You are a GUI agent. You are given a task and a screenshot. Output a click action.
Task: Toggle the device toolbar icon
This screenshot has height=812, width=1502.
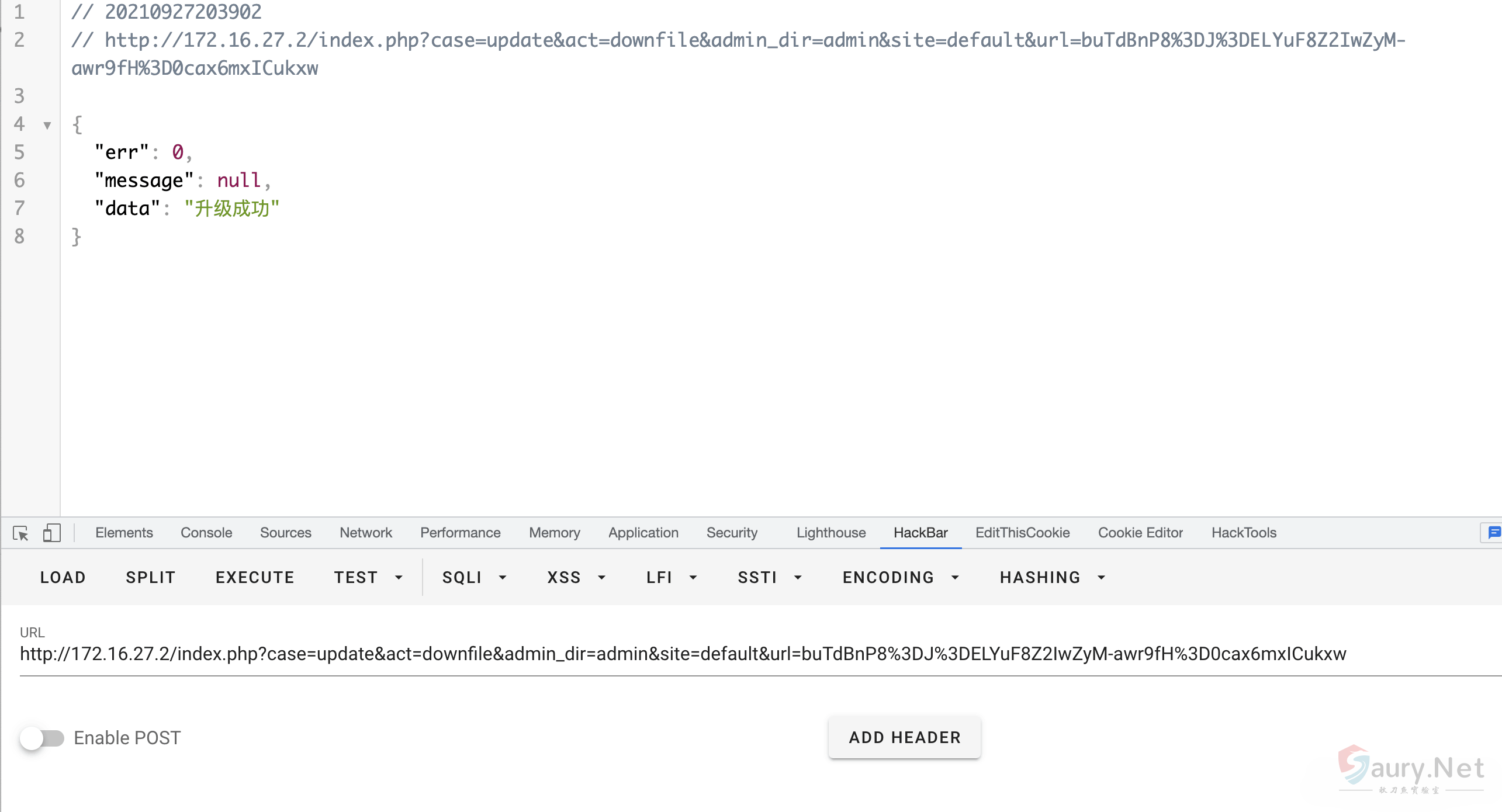(x=51, y=533)
